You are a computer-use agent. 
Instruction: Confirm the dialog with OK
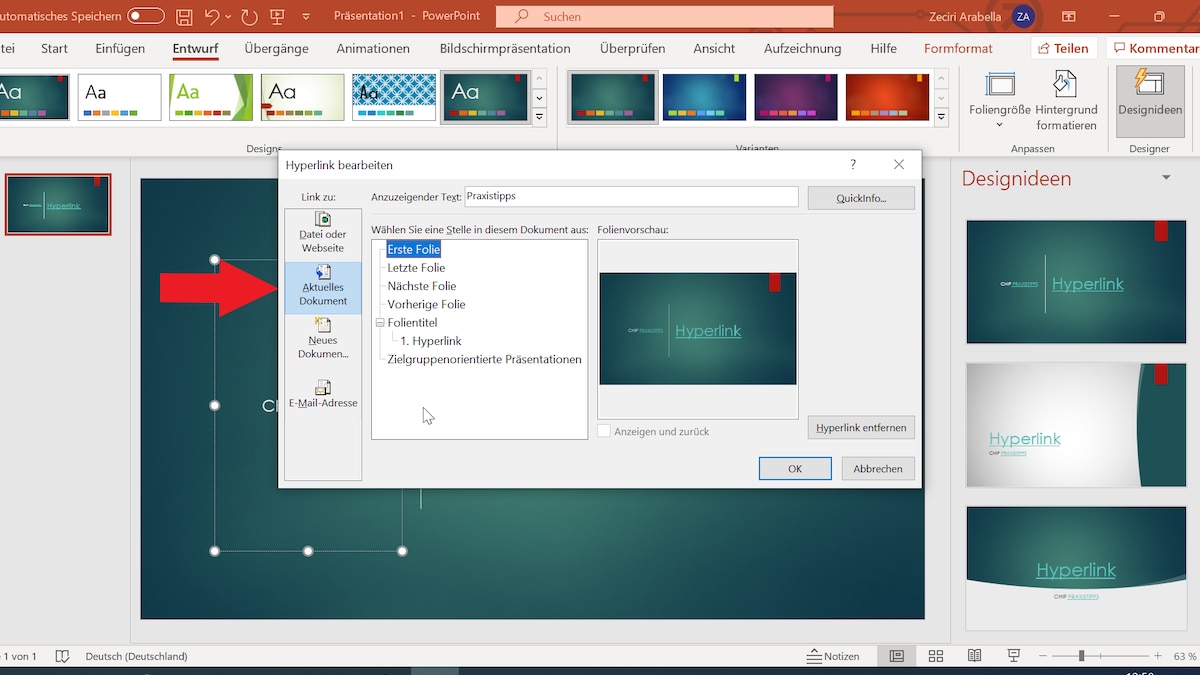(x=795, y=468)
